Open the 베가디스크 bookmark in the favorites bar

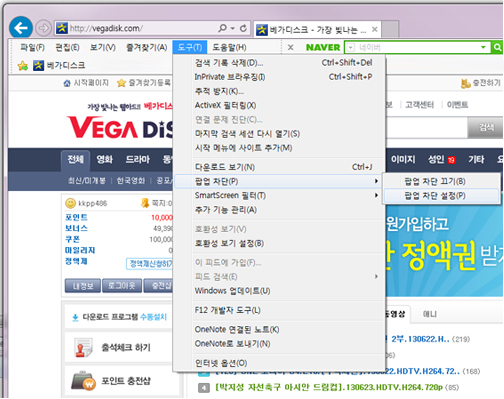59,65
